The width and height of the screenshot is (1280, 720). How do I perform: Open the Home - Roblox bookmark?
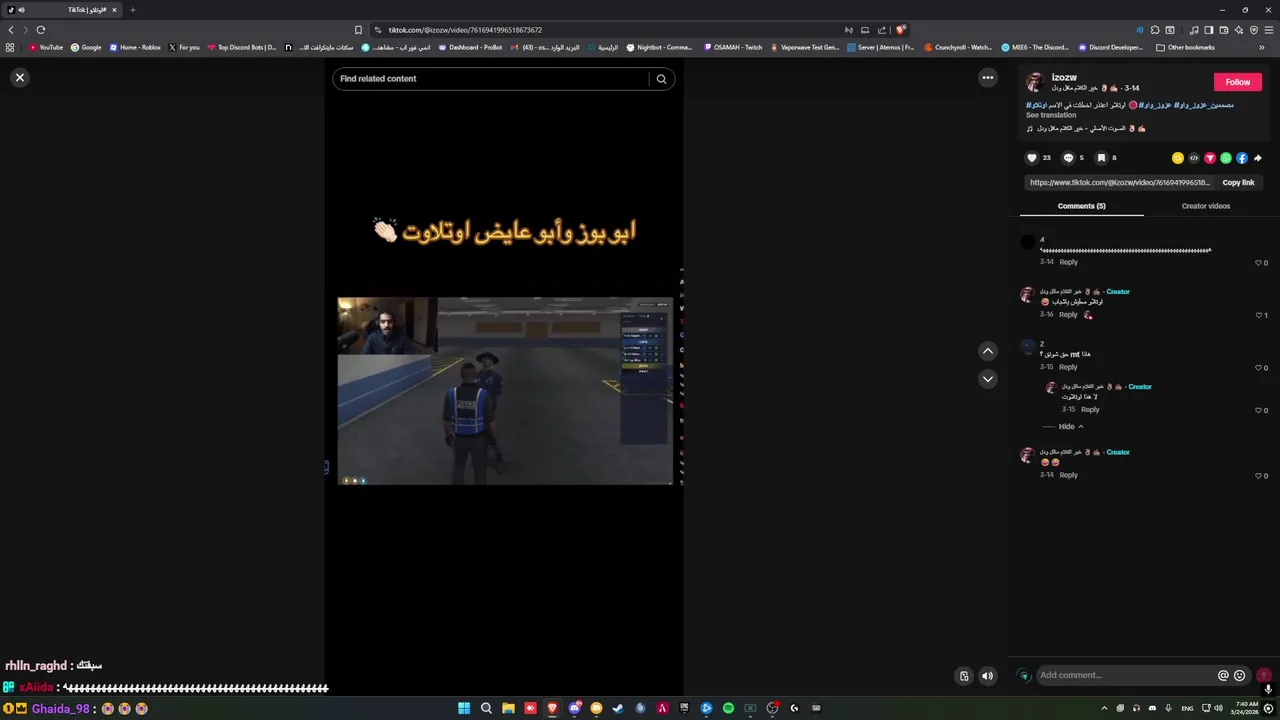tap(135, 47)
